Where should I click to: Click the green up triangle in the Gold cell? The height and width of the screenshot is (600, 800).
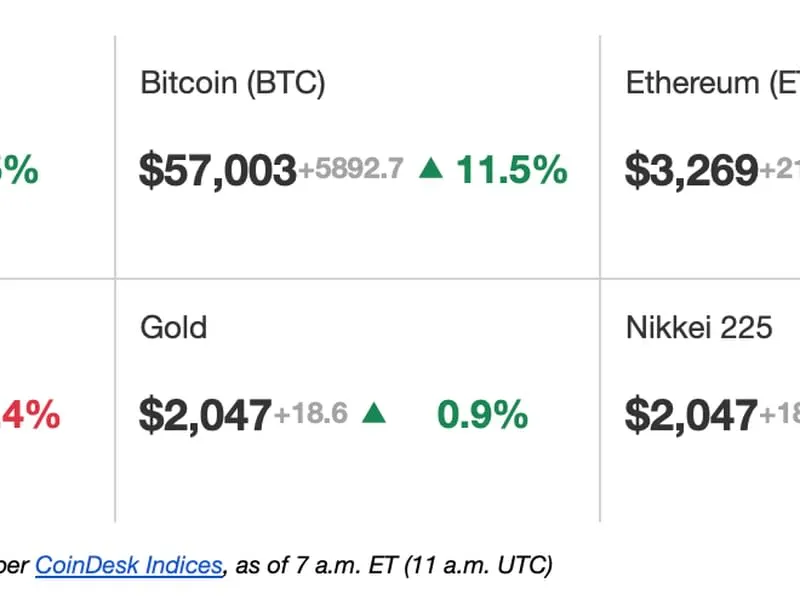(373, 413)
